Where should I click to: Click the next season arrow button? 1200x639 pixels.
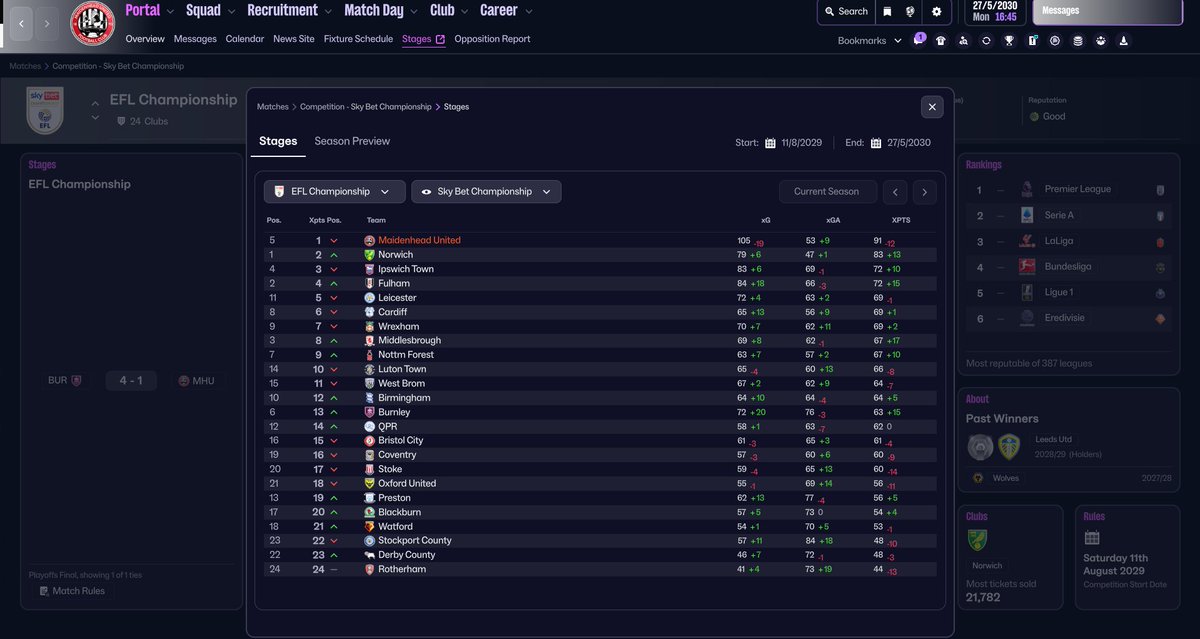coord(923,191)
